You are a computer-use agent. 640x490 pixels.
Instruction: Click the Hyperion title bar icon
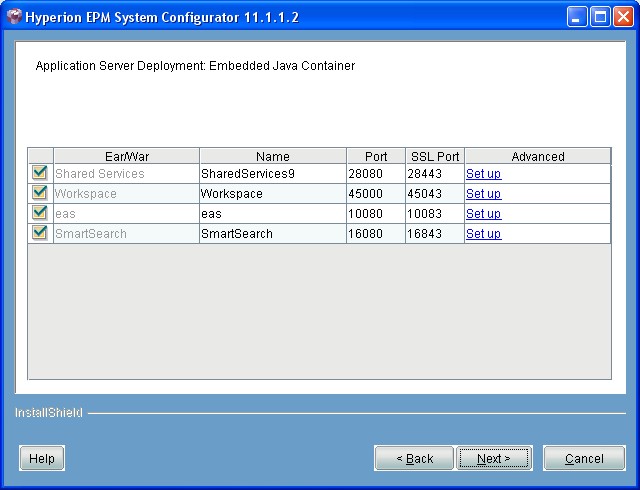(x=14, y=17)
